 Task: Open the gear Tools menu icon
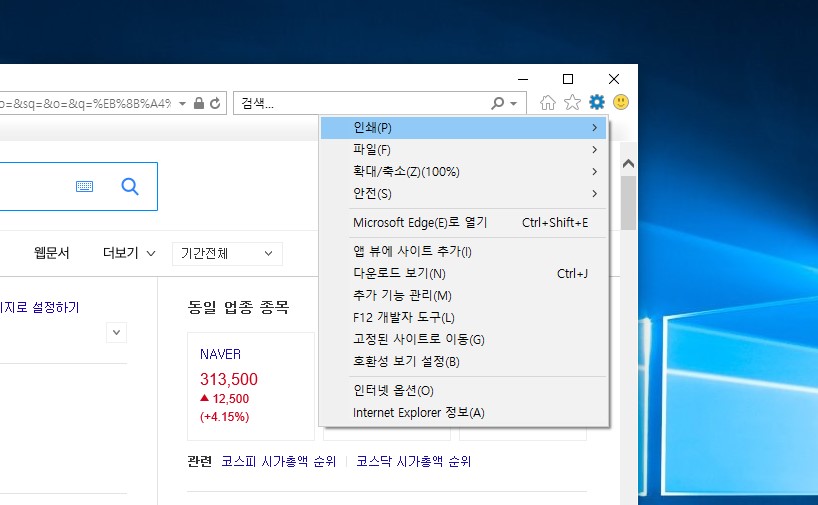(x=596, y=102)
